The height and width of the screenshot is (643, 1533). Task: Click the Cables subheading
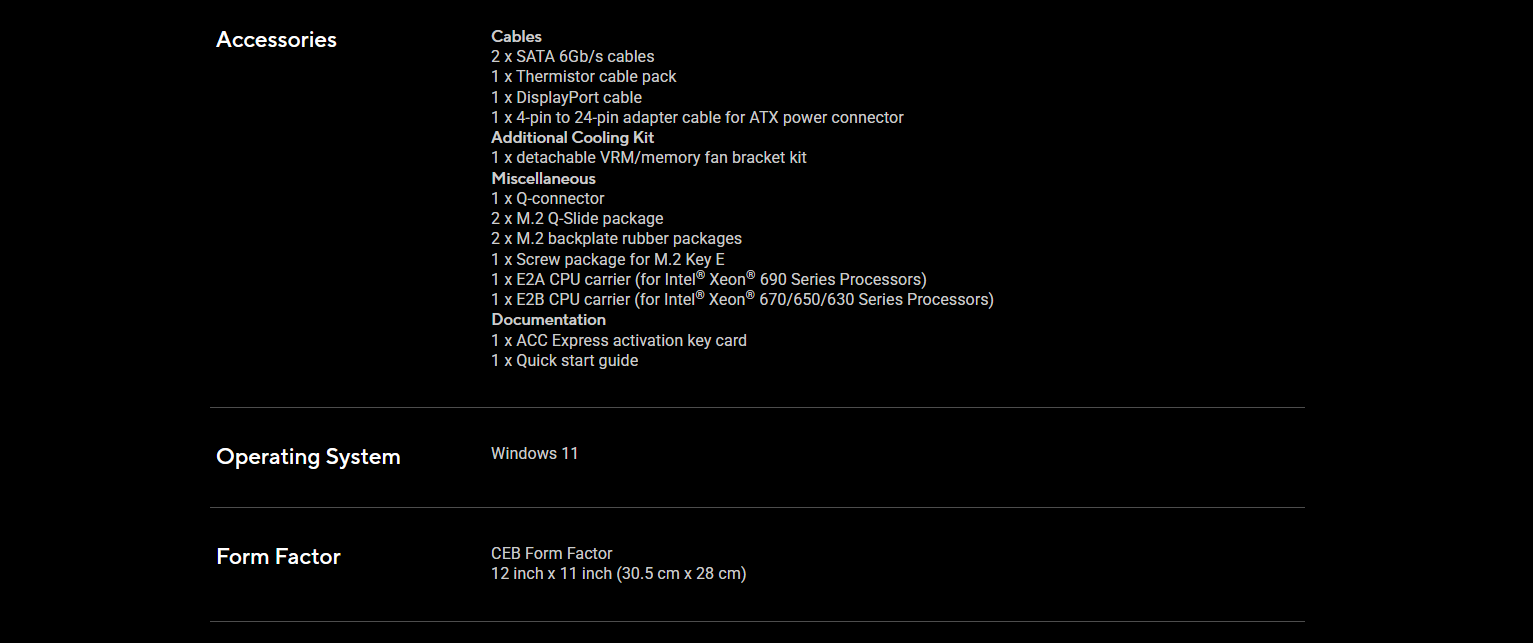tap(516, 37)
